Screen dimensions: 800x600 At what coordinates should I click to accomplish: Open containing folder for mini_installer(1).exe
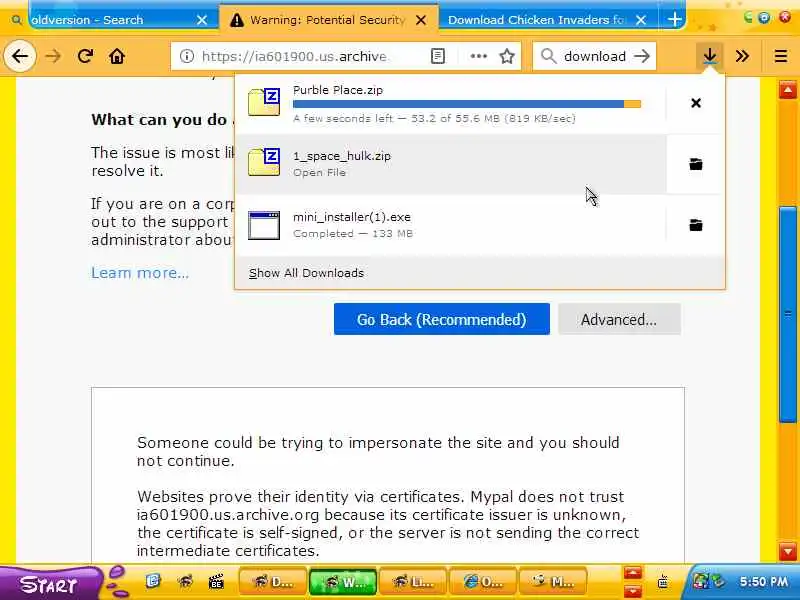coord(695,225)
